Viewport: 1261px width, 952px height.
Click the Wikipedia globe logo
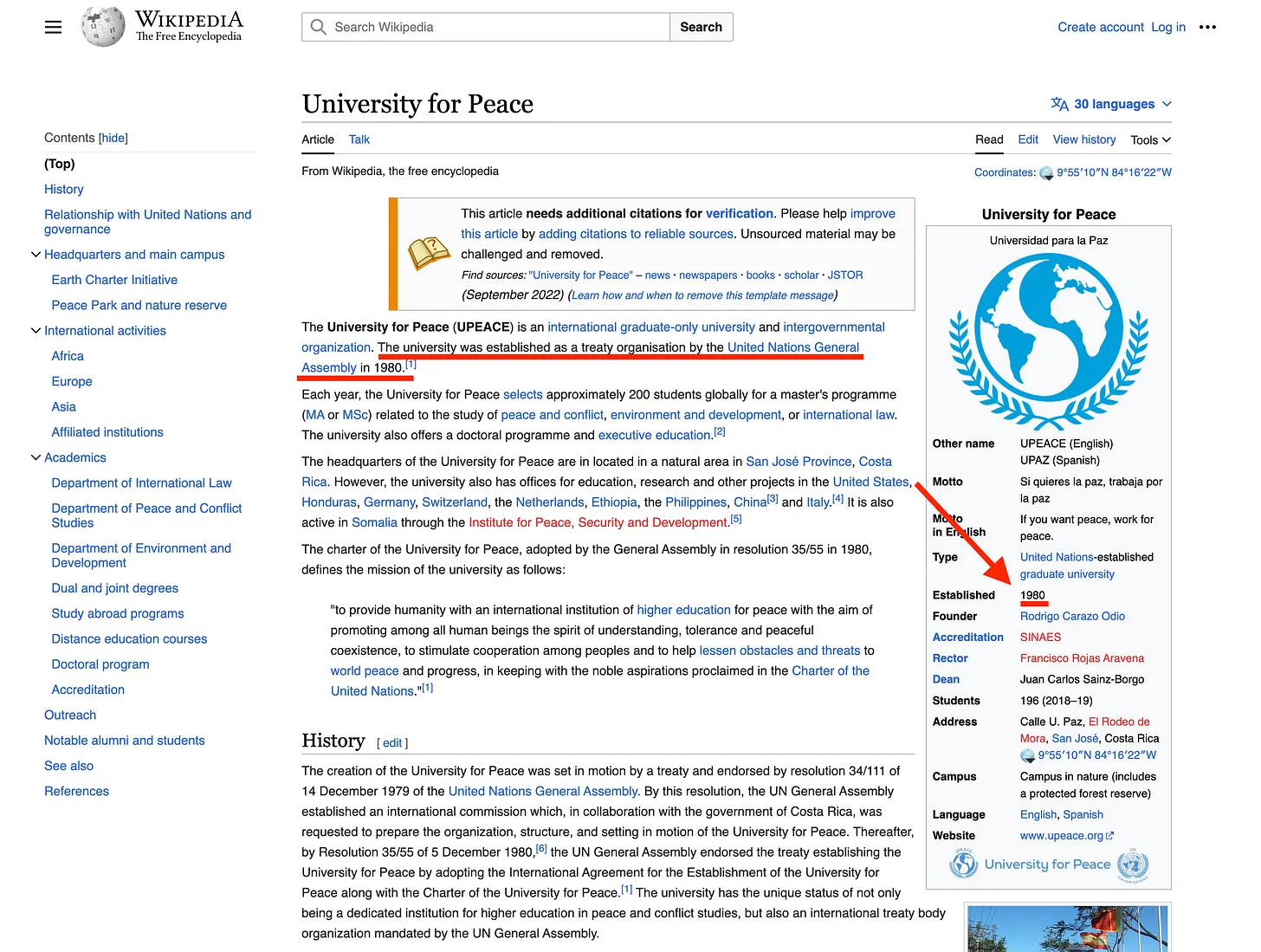[102, 26]
